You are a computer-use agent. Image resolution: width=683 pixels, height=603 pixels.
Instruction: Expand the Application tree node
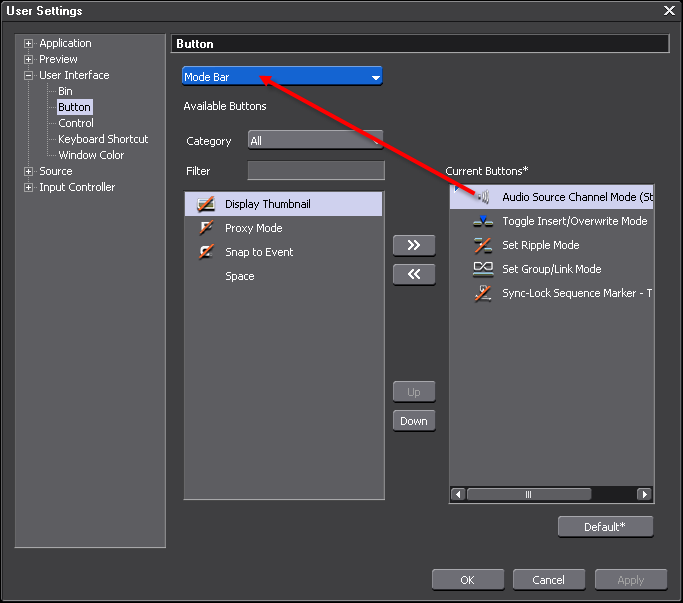click(x=29, y=43)
